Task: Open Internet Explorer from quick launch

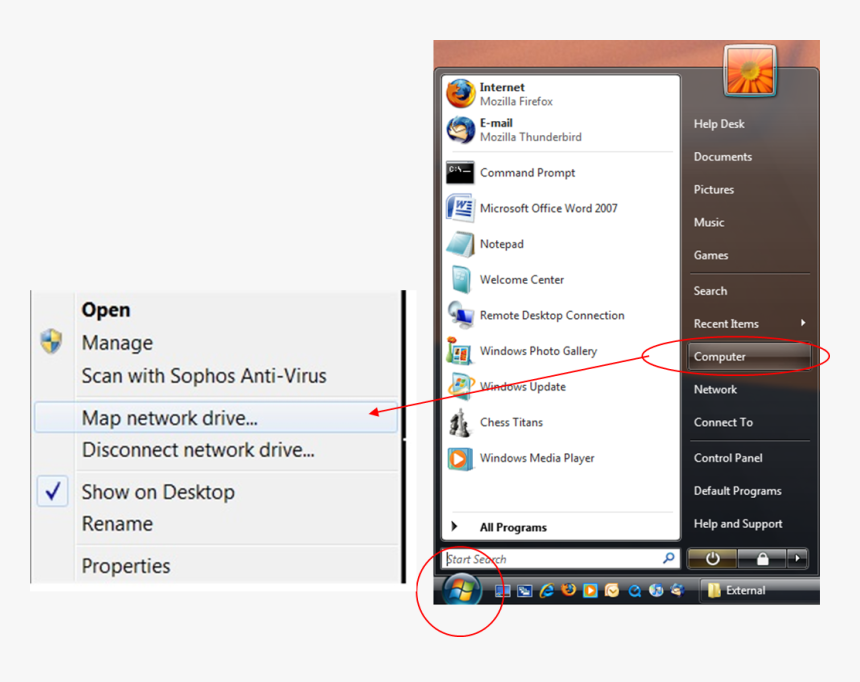Action: pyautogui.click(x=547, y=590)
